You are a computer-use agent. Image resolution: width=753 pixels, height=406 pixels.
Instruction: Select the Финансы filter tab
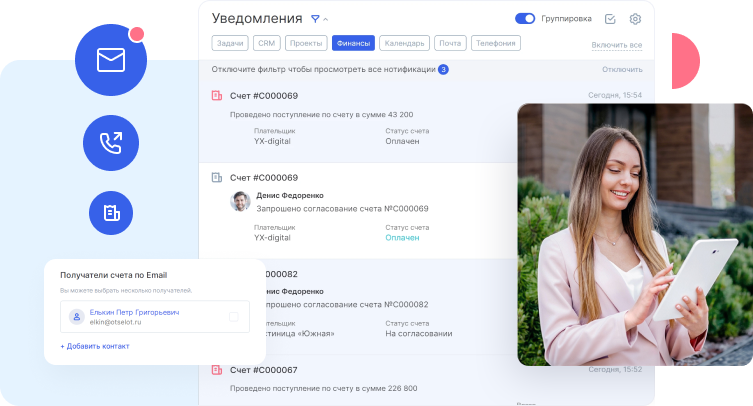(353, 43)
